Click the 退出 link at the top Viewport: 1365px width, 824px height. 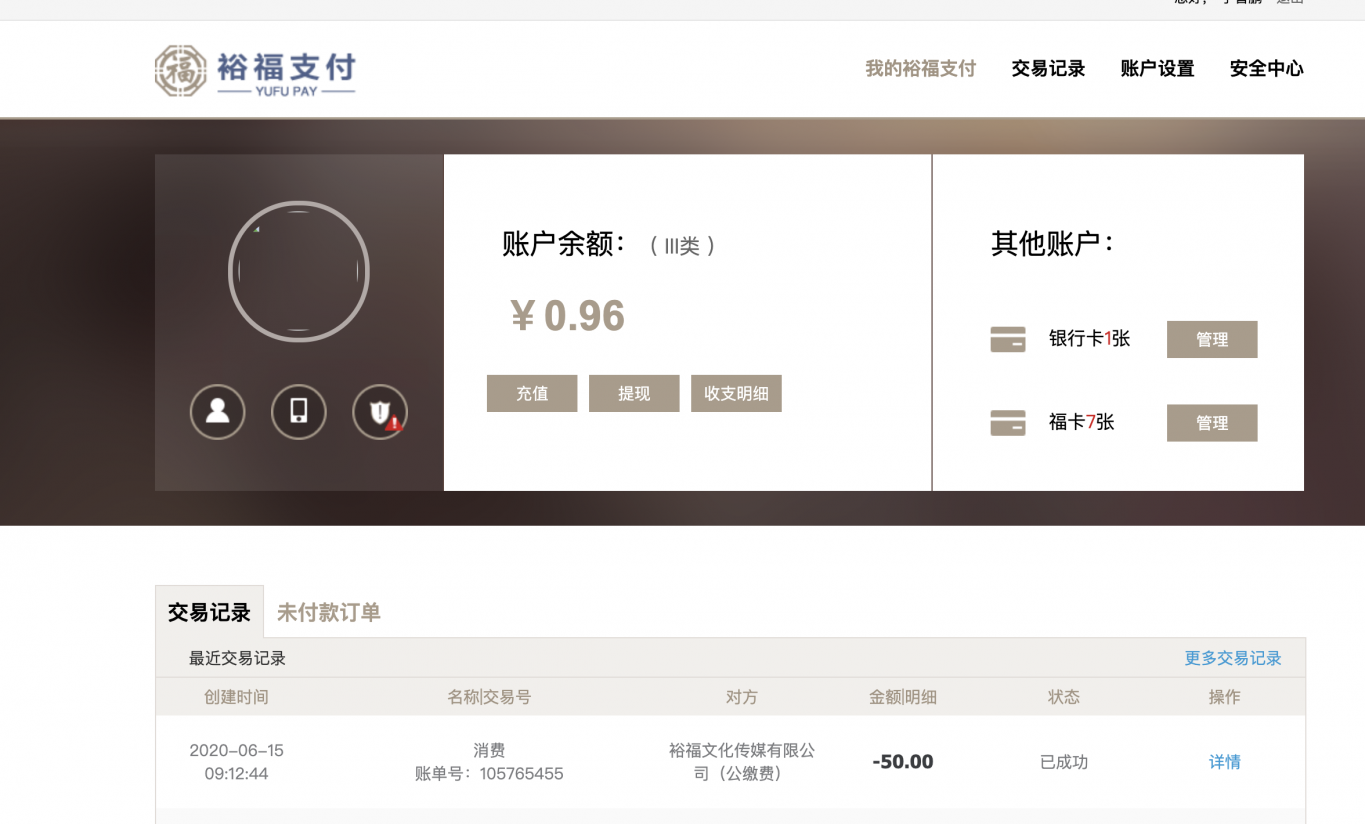[x=1290, y=3]
